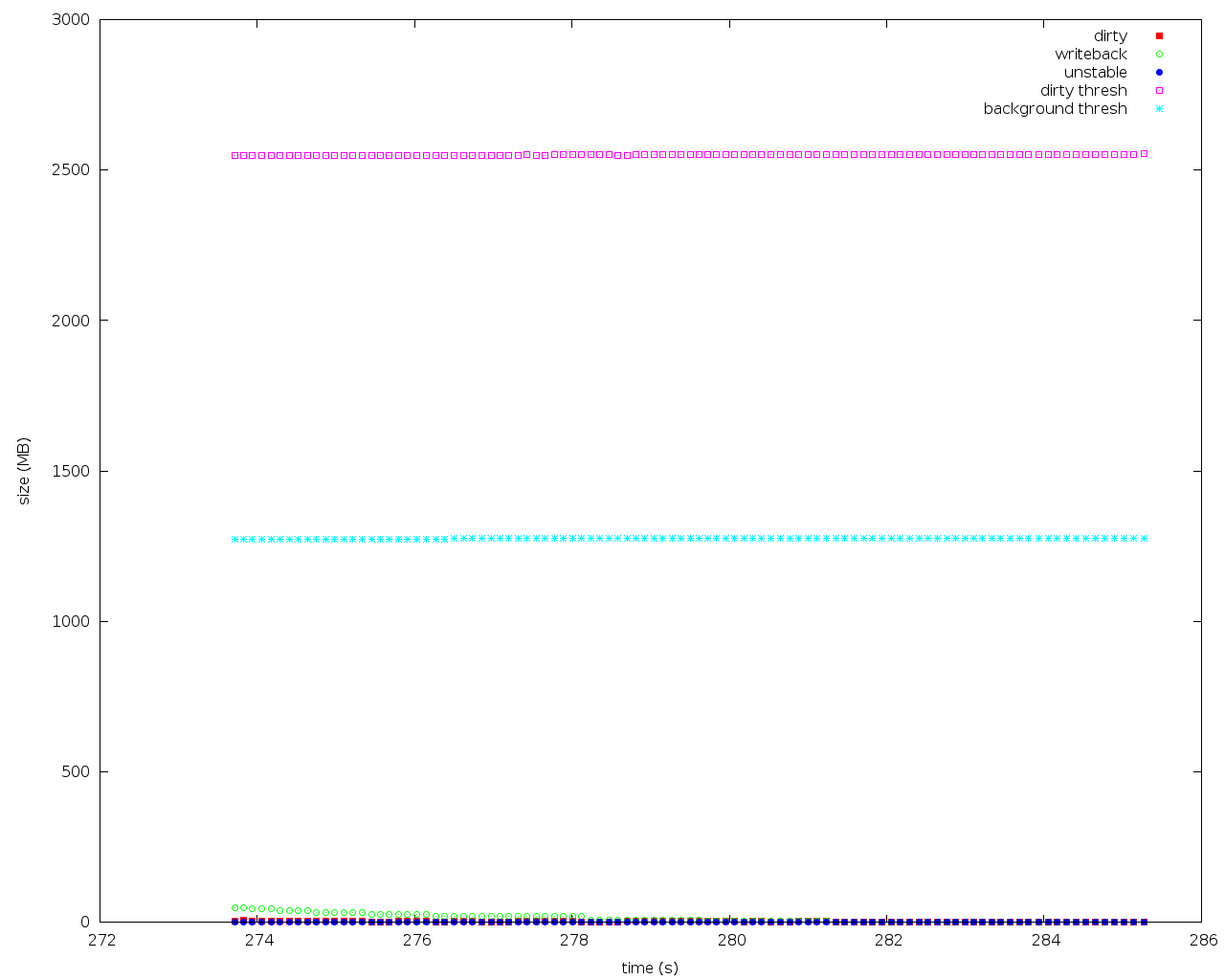Viewport: 1225px width, 980px height.
Task: Click the 276 x-axis tick label
Action: click(x=416, y=940)
